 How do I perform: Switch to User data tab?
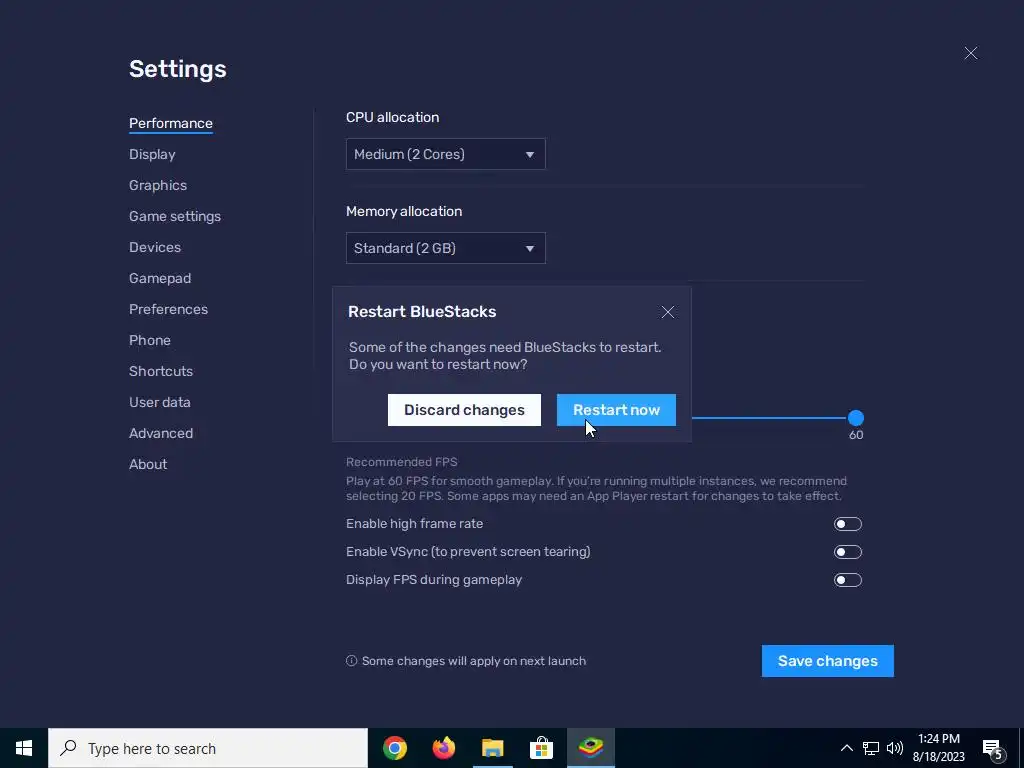160,402
